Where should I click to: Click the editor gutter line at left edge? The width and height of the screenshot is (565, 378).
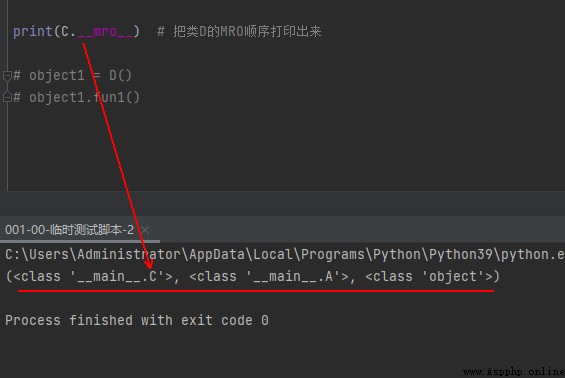click(x=7, y=144)
